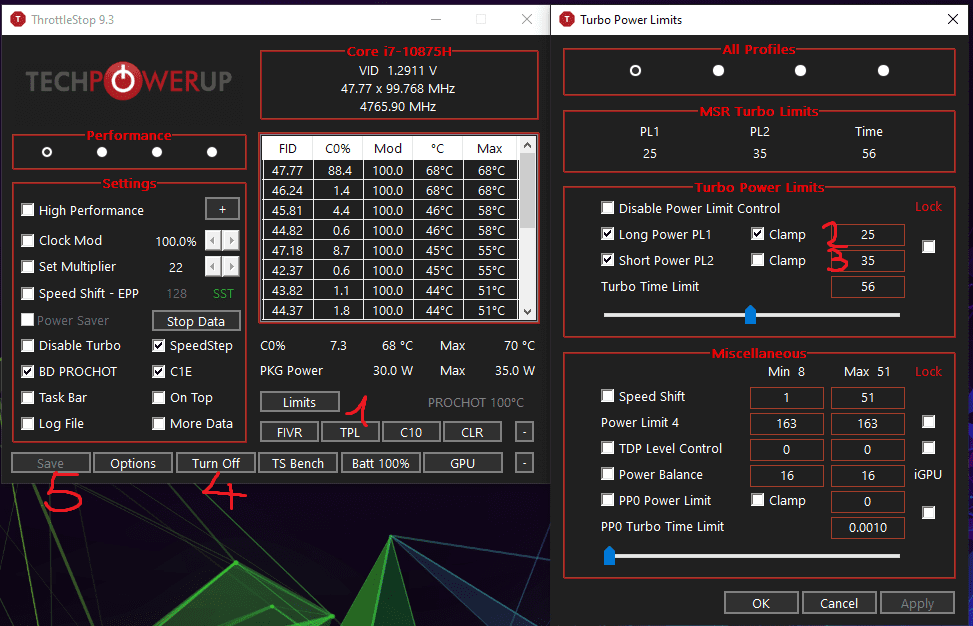
Task: Select the first Performance profile radio button
Action: (47, 152)
